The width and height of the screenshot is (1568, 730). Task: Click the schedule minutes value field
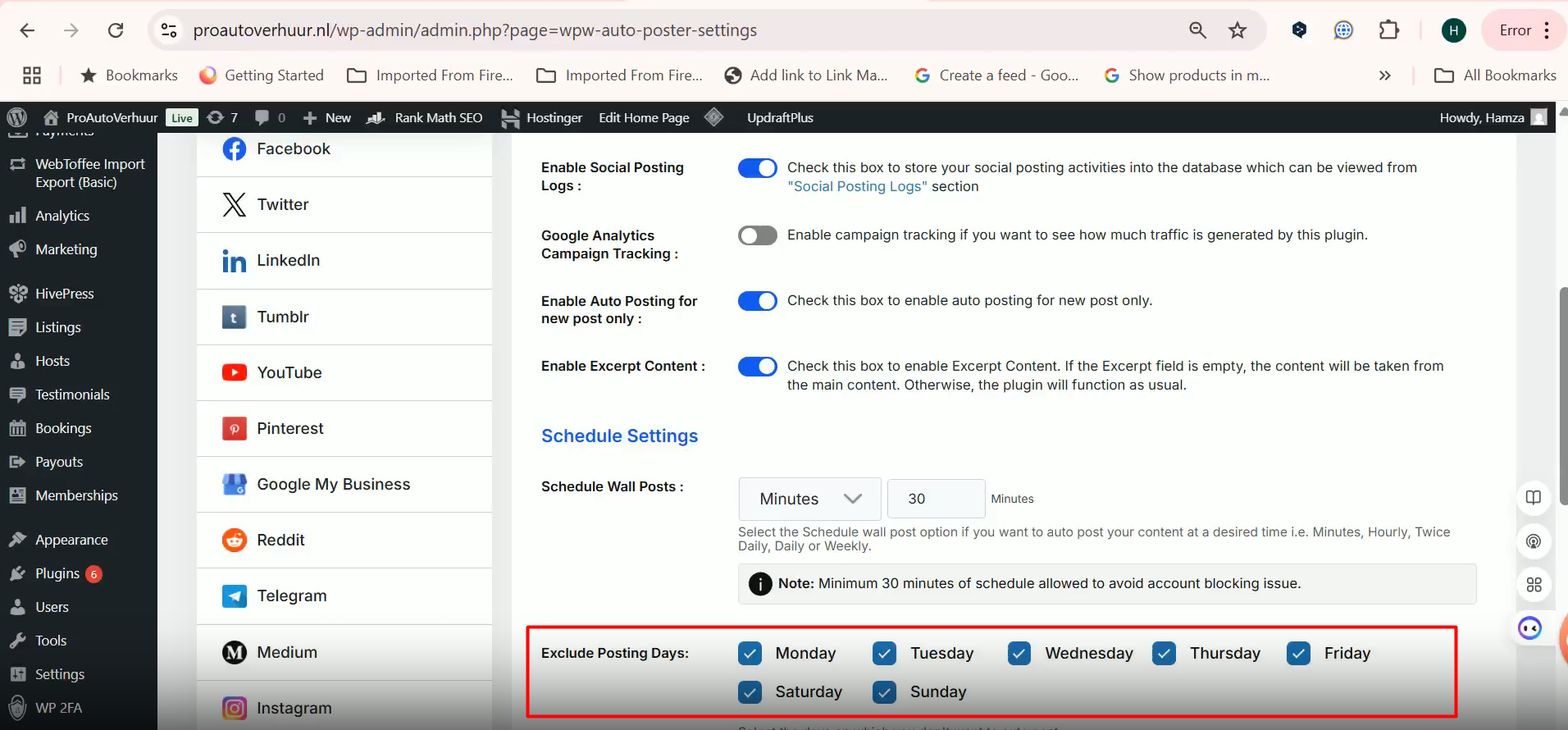coord(936,499)
